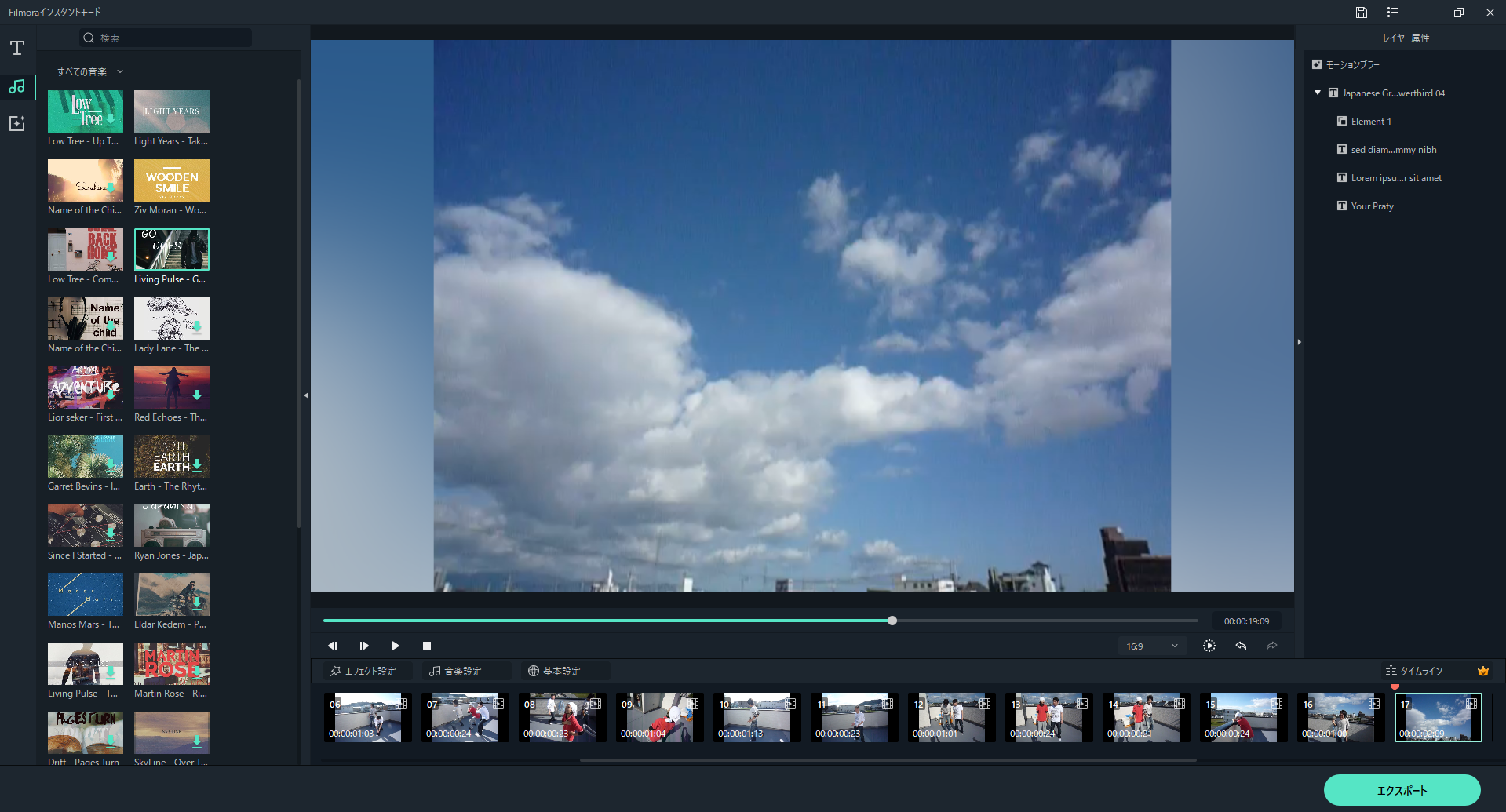The width and height of the screenshot is (1506, 812).
Task: Click the red playhead marker
Action: click(x=1395, y=687)
